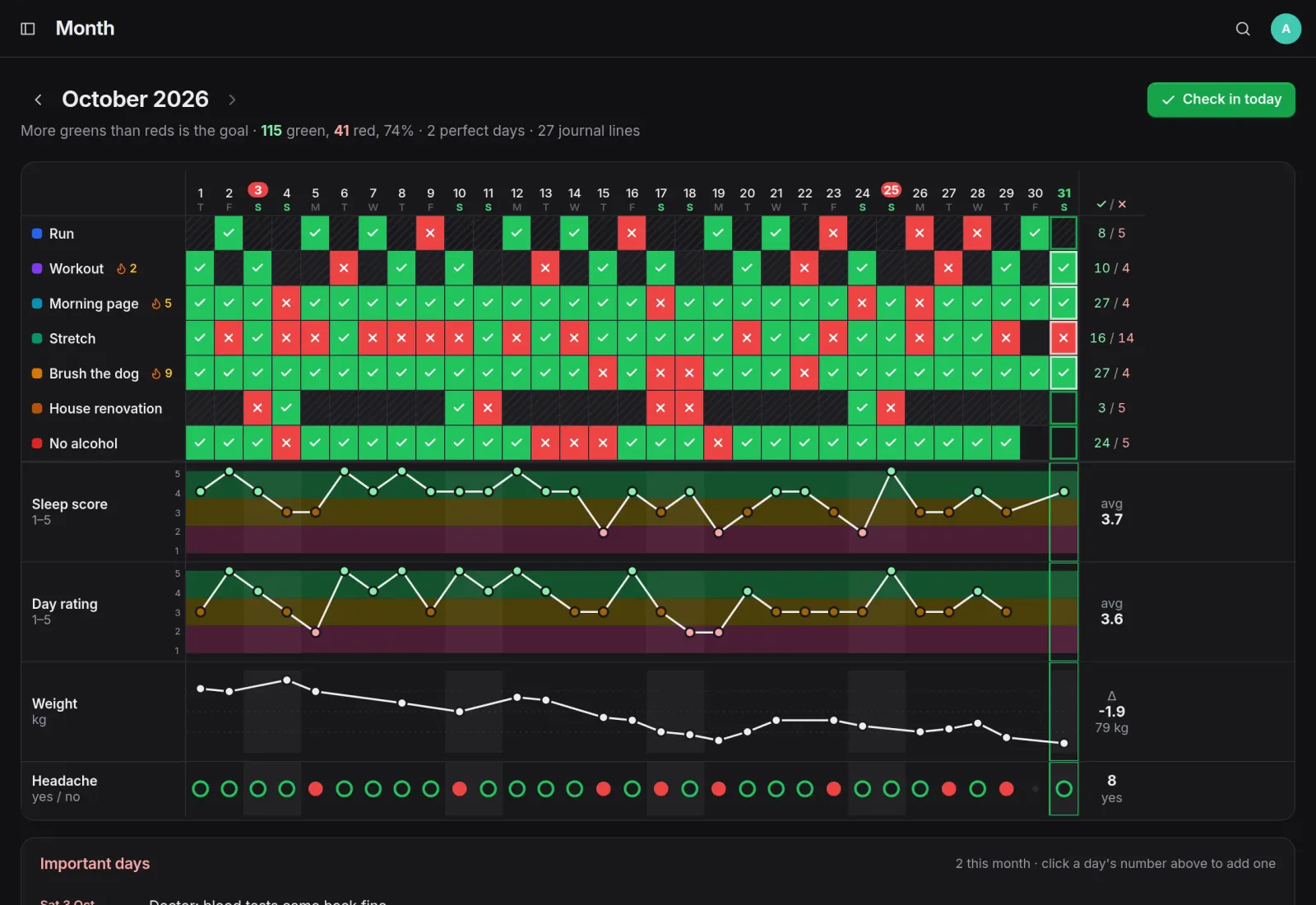This screenshot has width=1316, height=905.
Task: Select day 31 column header
Action: [1063, 198]
